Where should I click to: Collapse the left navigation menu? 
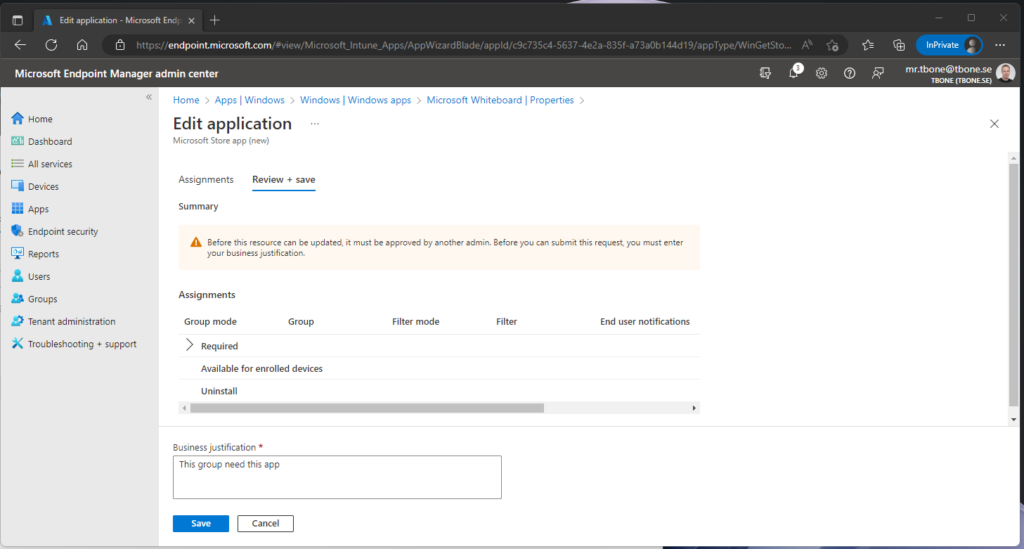(149, 97)
